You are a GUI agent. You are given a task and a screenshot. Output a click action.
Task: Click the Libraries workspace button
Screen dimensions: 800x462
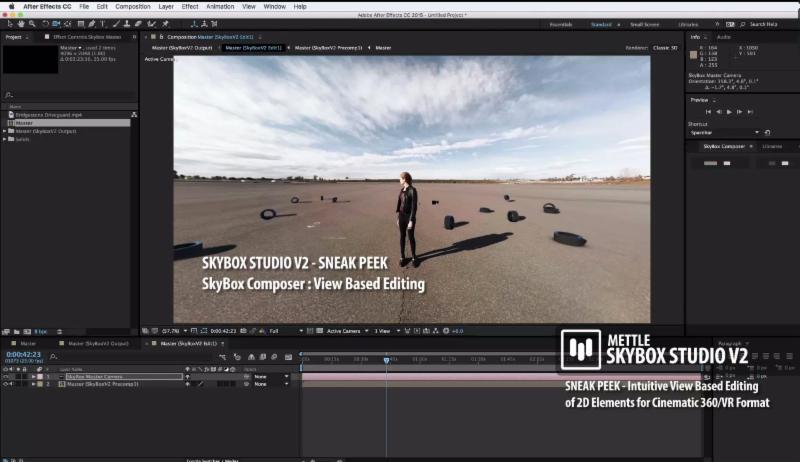tap(688, 23)
